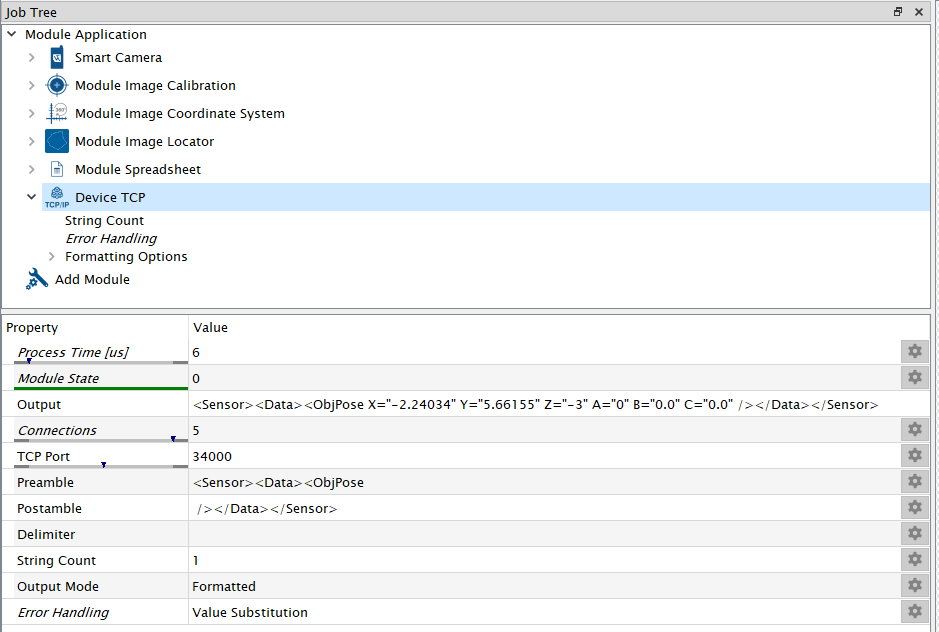Viewport: 939px width, 632px height.
Task: Click the Module Image Calibration target icon
Action: click(57, 85)
